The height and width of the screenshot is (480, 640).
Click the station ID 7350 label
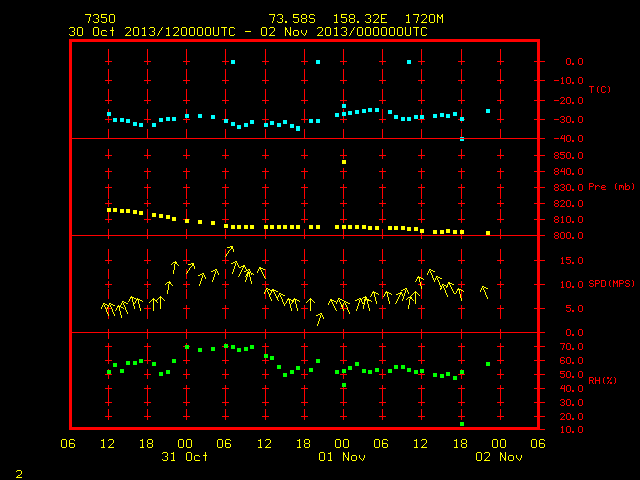(100, 19)
